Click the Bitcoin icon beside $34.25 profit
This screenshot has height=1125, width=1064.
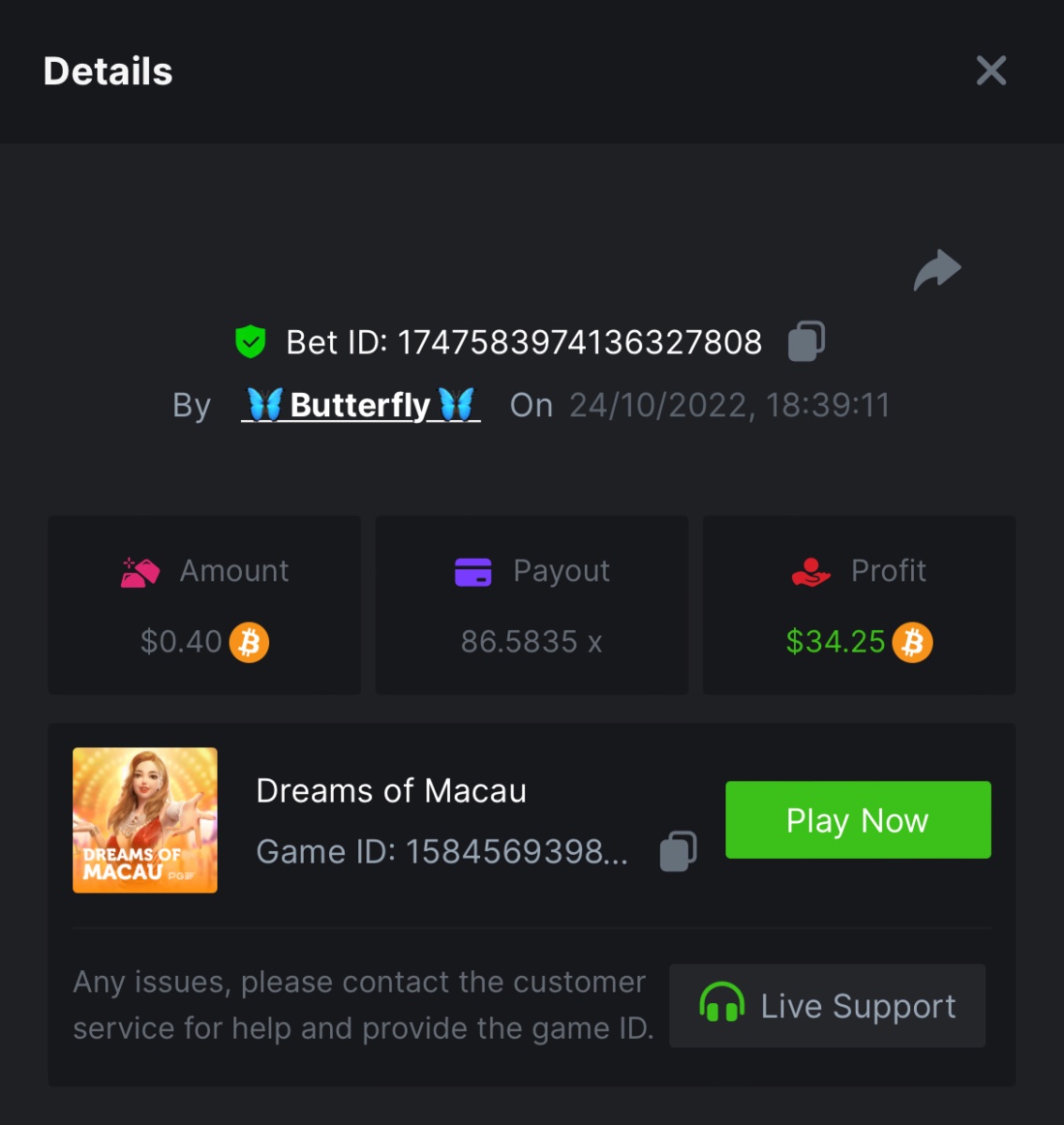pyautogui.click(x=912, y=642)
